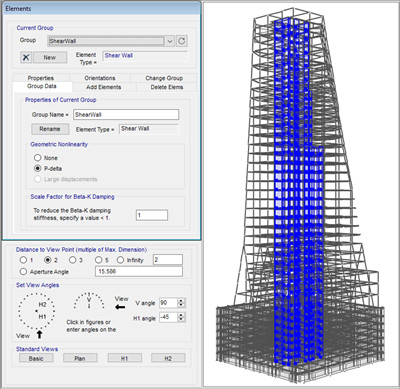The height and width of the screenshot is (389, 400).
Task: Click the Beta-K damping scale factor field
Action: click(x=152, y=215)
